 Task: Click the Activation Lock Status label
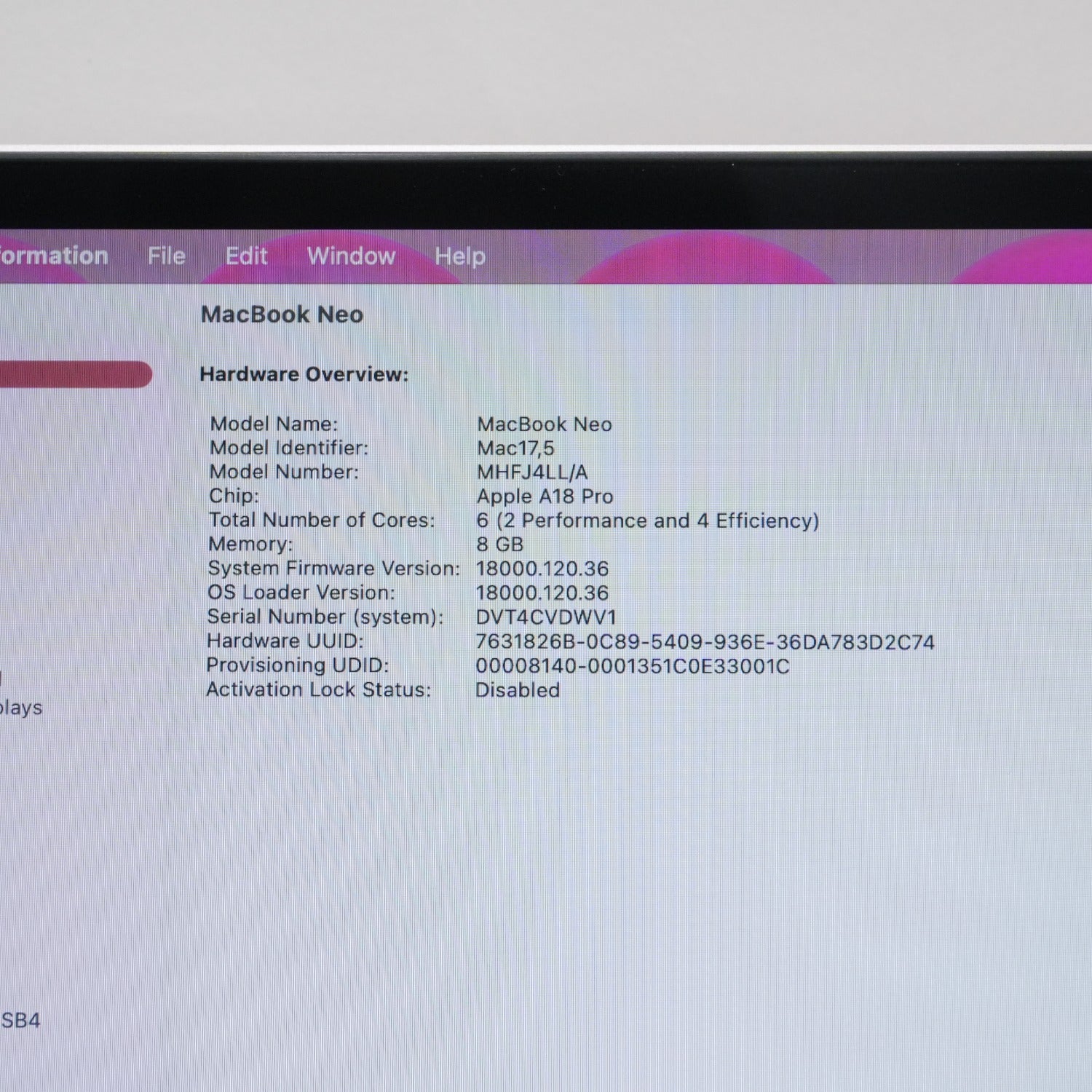pyautogui.click(x=319, y=689)
